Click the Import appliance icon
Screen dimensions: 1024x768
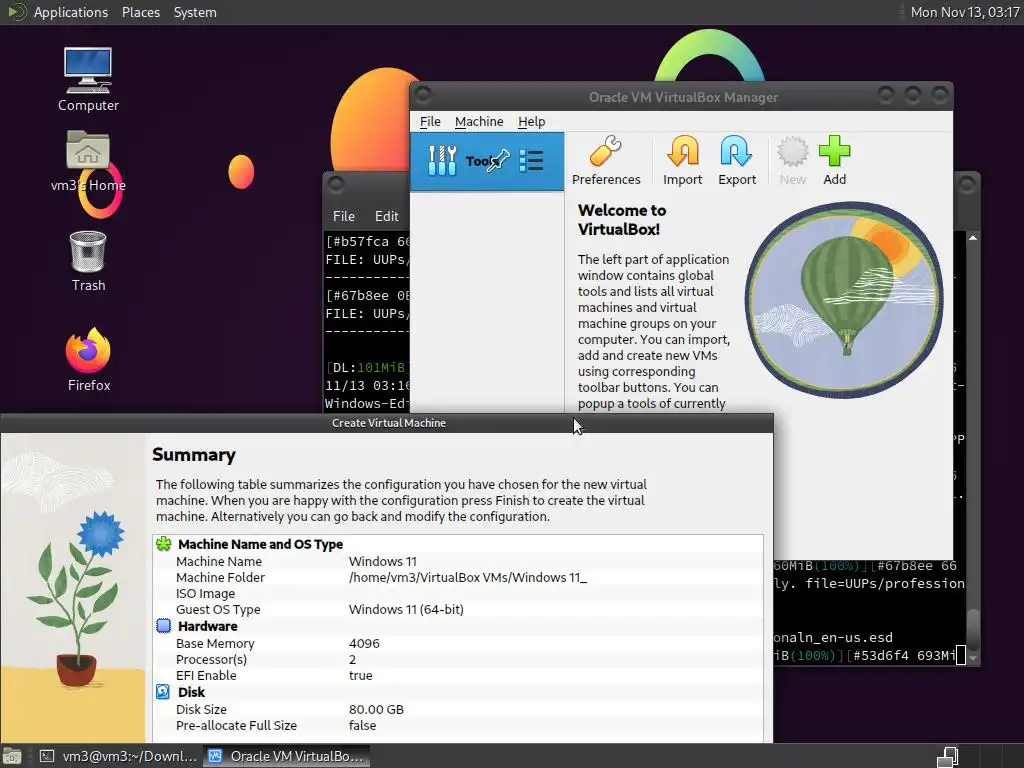click(x=682, y=161)
